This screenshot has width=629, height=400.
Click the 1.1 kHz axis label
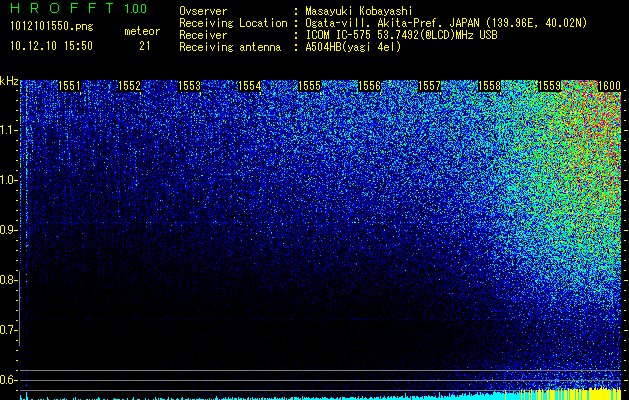coord(8,130)
